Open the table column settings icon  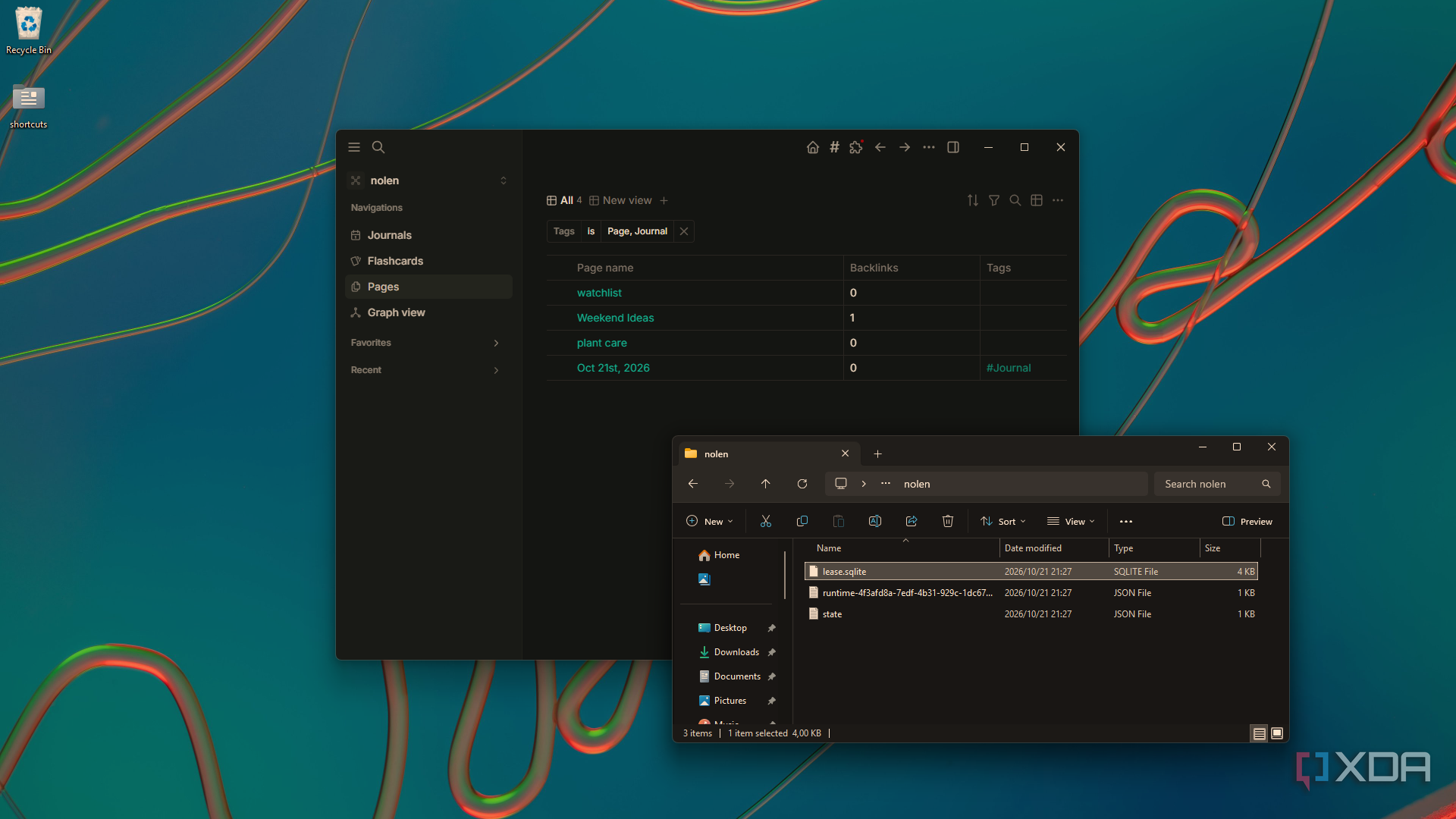[1037, 200]
